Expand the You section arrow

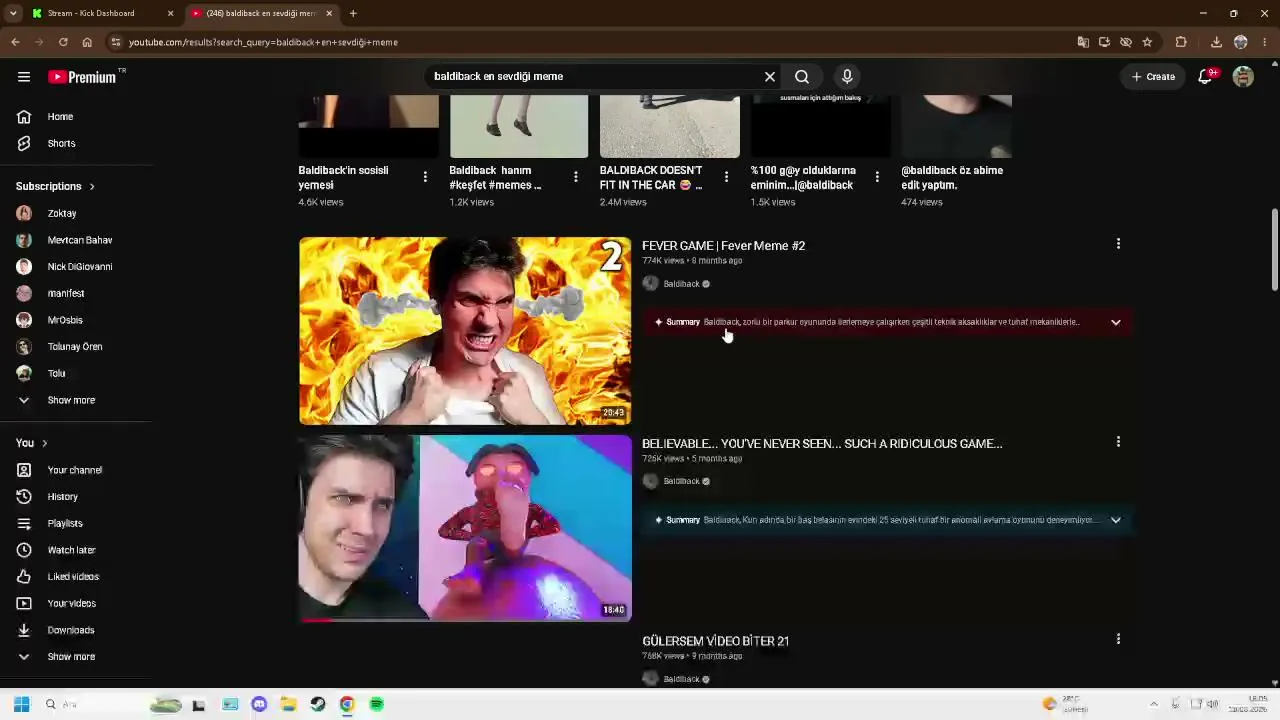44,443
